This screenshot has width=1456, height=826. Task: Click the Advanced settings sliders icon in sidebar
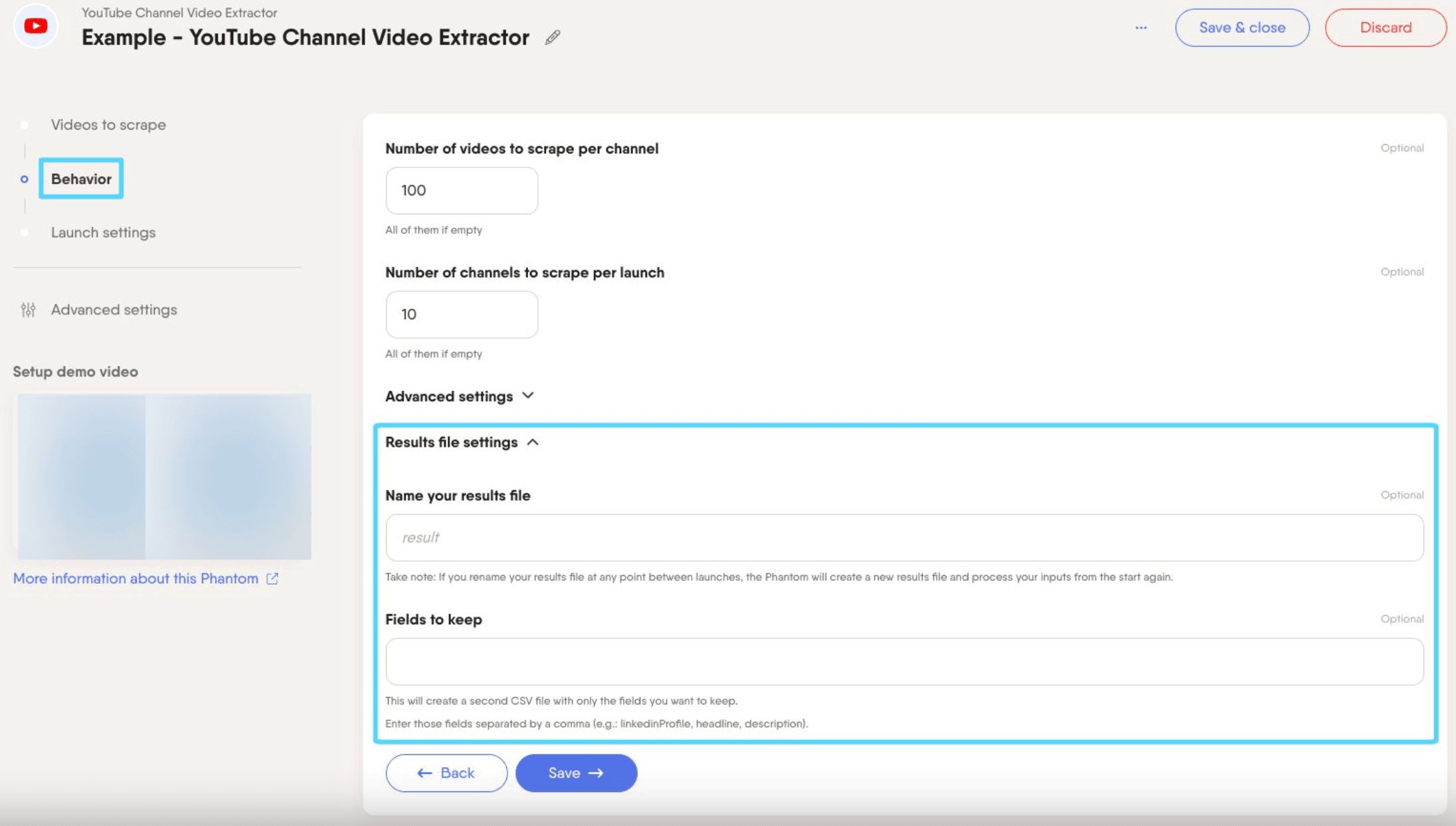point(28,309)
